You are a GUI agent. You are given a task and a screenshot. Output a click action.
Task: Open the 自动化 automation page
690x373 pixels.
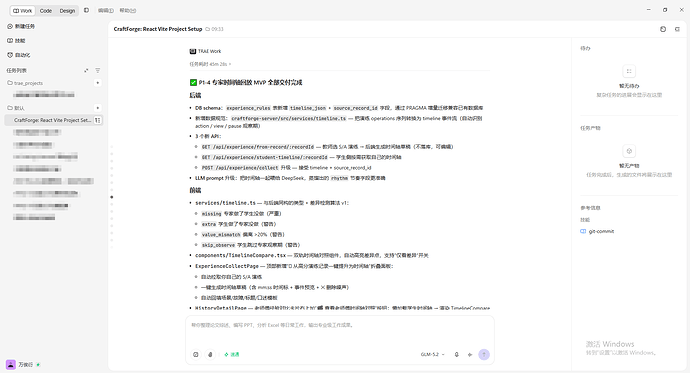click(x=18, y=55)
